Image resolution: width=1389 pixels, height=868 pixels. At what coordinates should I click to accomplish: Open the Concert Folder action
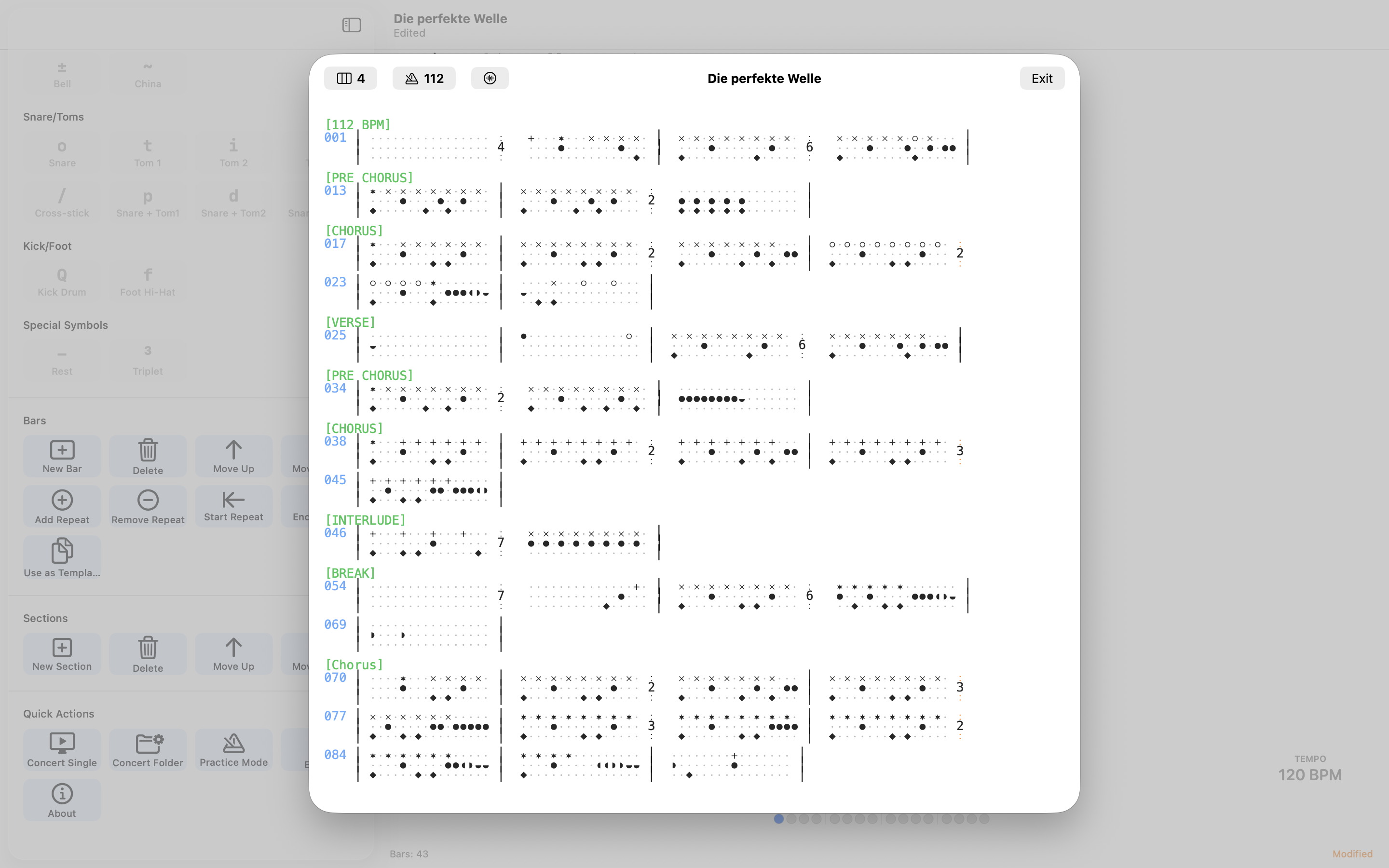148,750
